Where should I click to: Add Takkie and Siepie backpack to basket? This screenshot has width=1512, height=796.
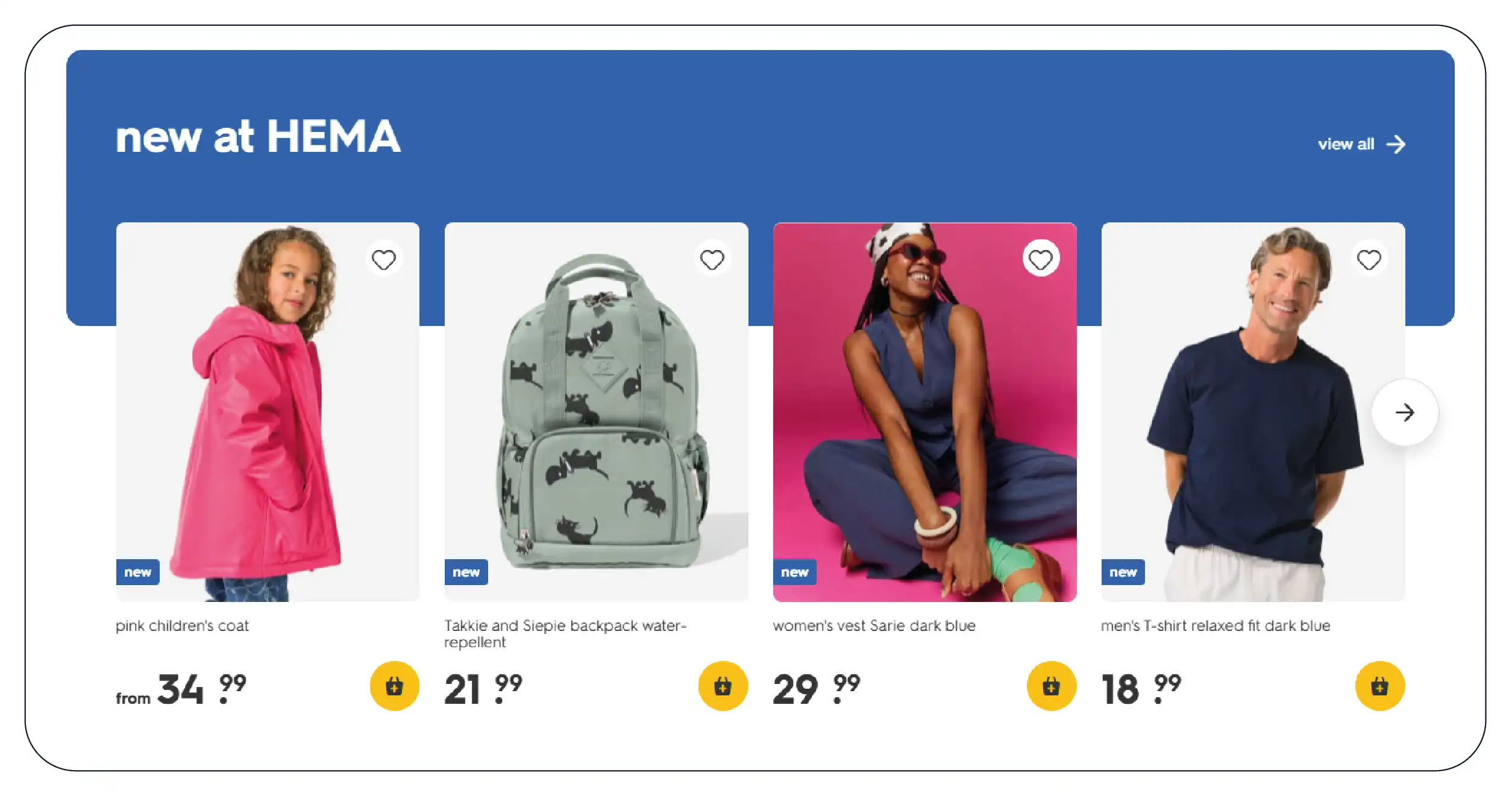pos(723,686)
